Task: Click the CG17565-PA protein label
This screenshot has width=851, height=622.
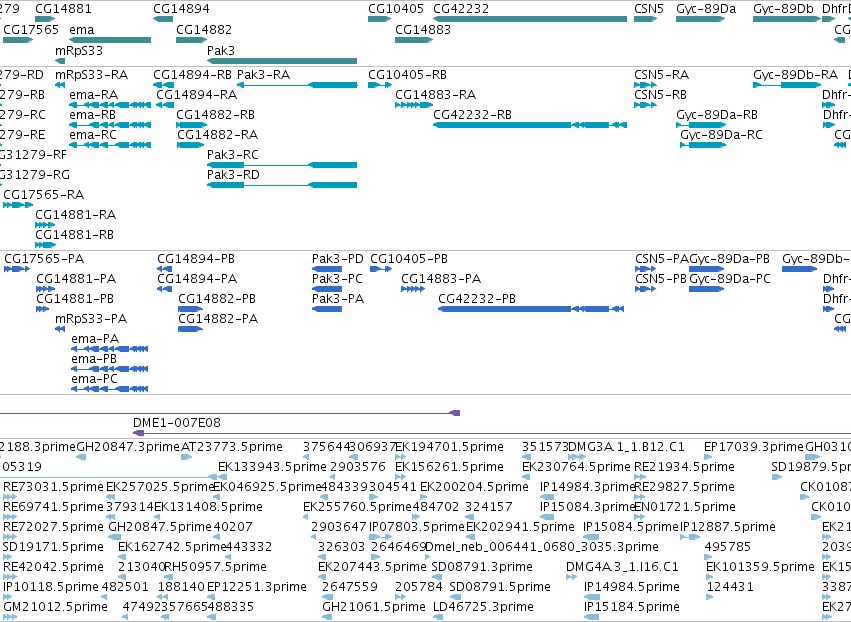Action: click(44, 258)
